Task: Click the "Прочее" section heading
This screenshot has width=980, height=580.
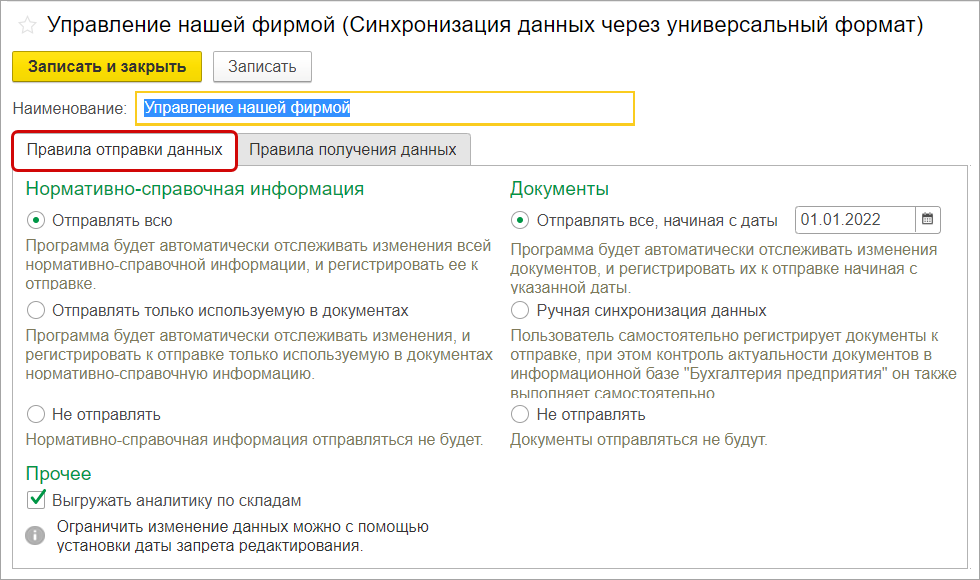Action: point(59,473)
